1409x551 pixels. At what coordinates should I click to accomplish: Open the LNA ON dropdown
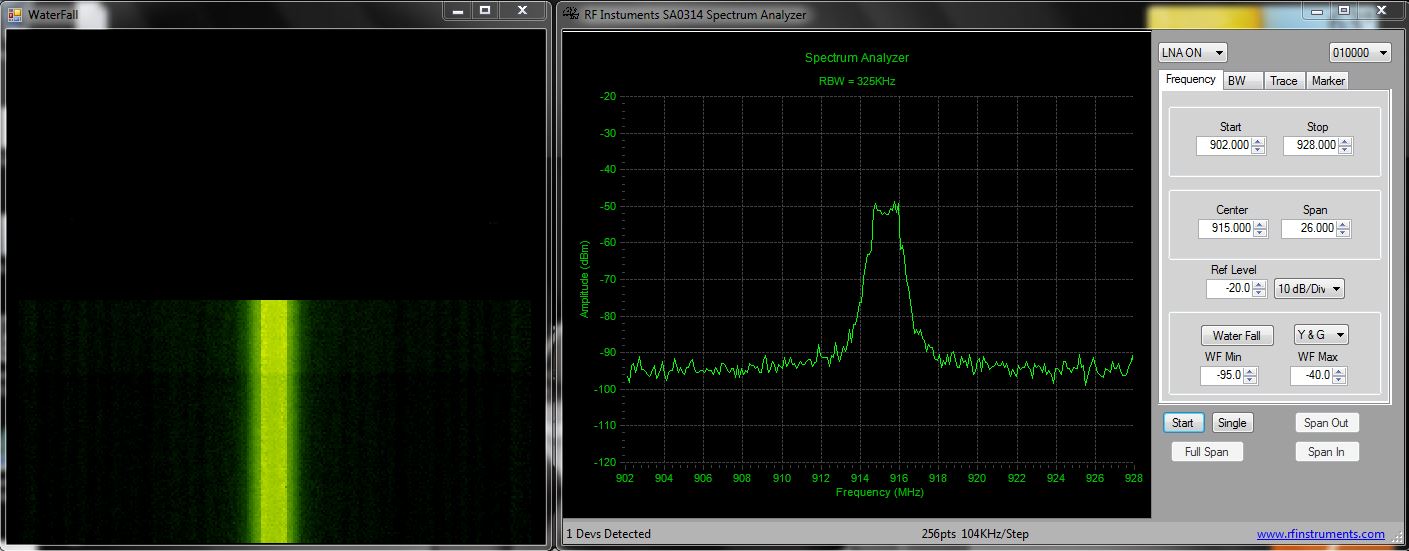(x=1192, y=53)
